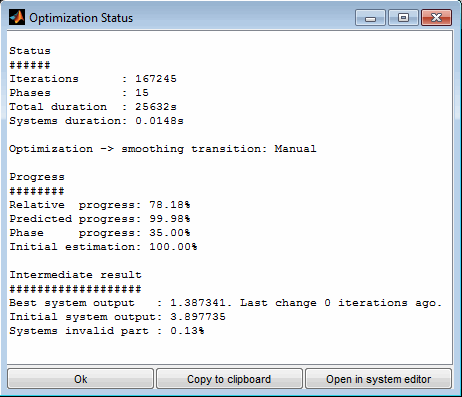Open status in system editor
The image size is (462, 397).
(x=378, y=379)
